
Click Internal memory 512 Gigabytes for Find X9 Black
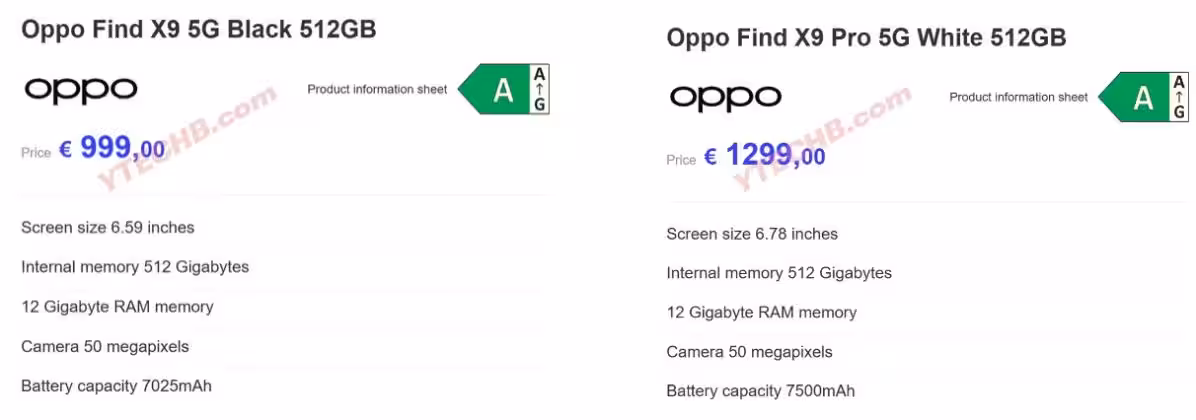(135, 267)
